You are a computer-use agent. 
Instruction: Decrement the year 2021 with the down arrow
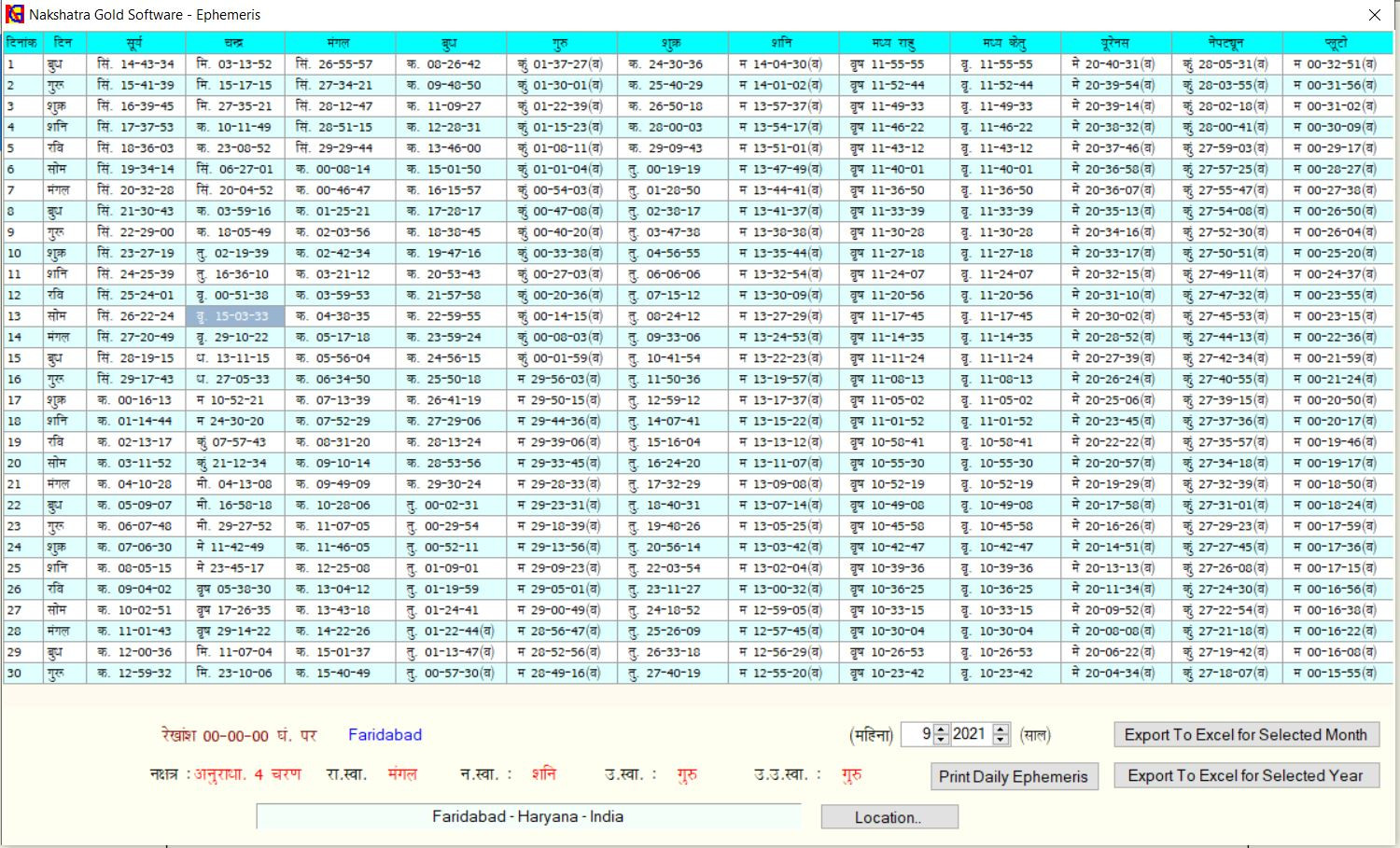[1001, 740]
